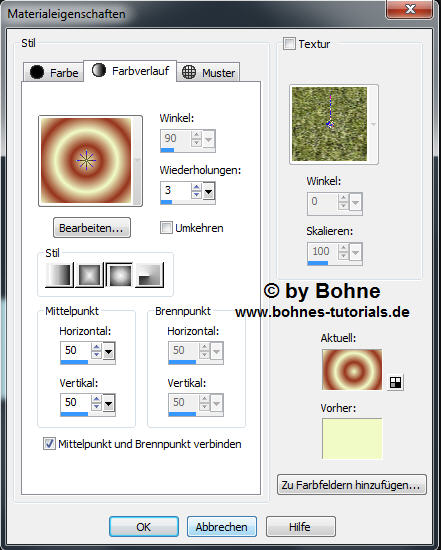Click the Zu Farbfeldern hinzufügen button
Screen dimensions: 441x550
(x=352, y=485)
